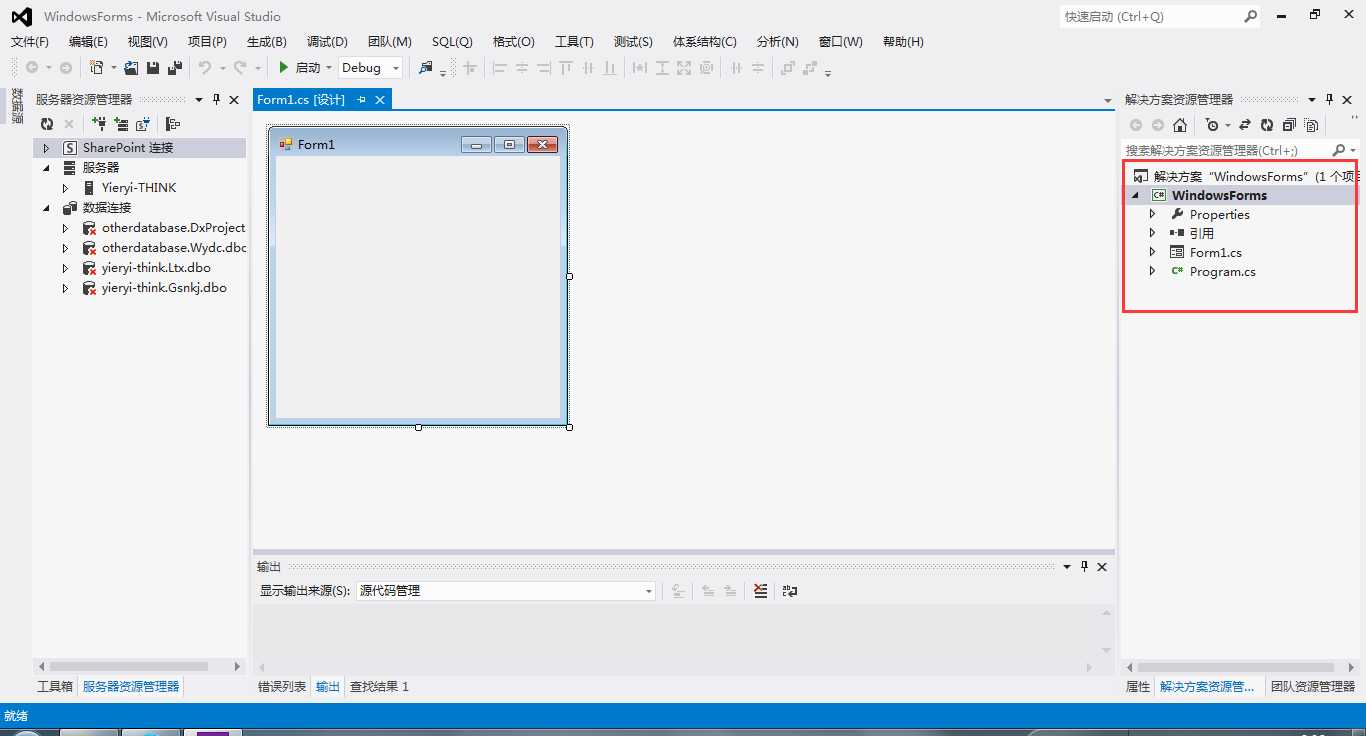The image size is (1366, 736).
Task: Click the Refresh icon in Solution Explorer
Action: point(1267,125)
